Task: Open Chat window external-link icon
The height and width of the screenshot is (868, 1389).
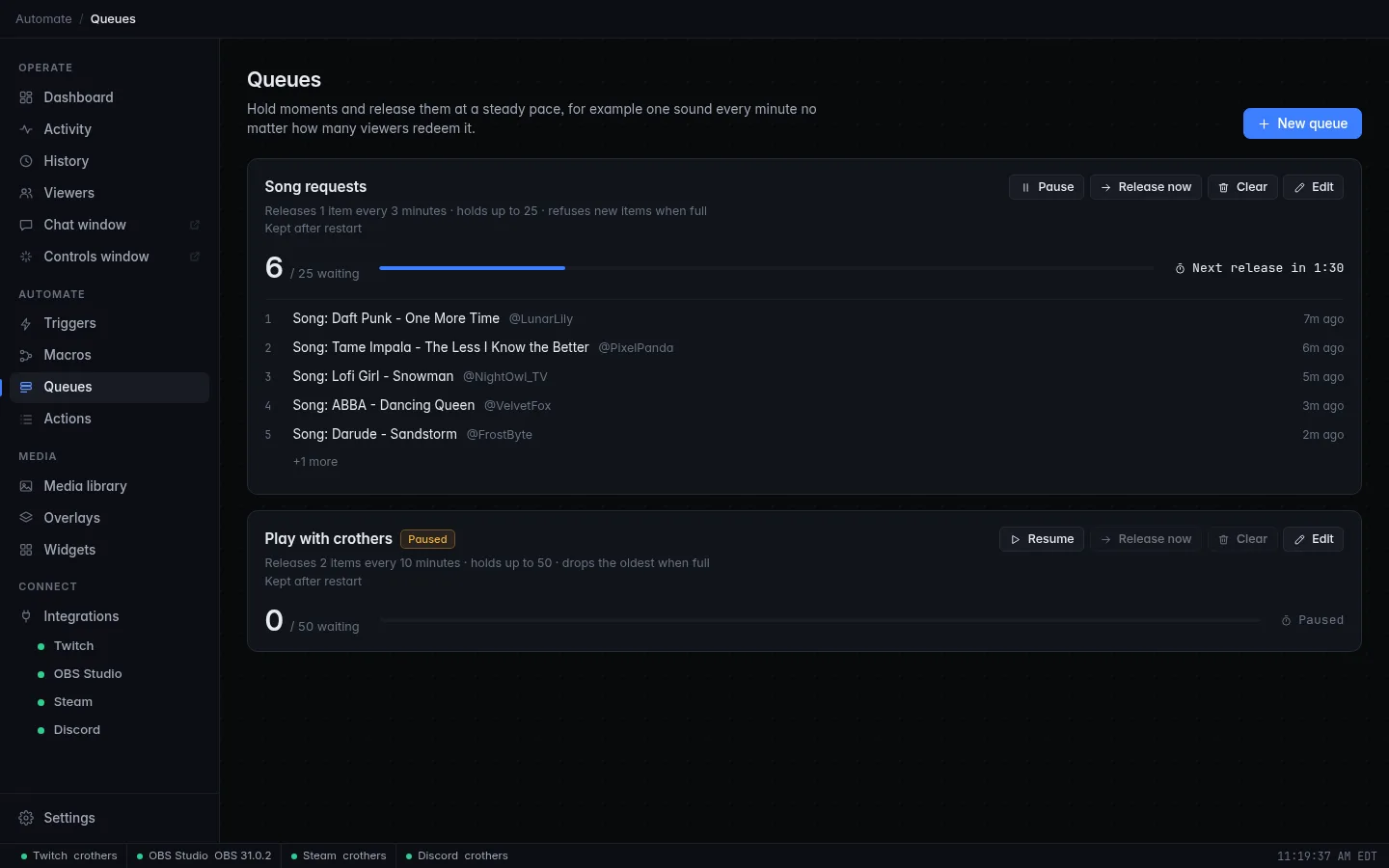Action: point(194,225)
